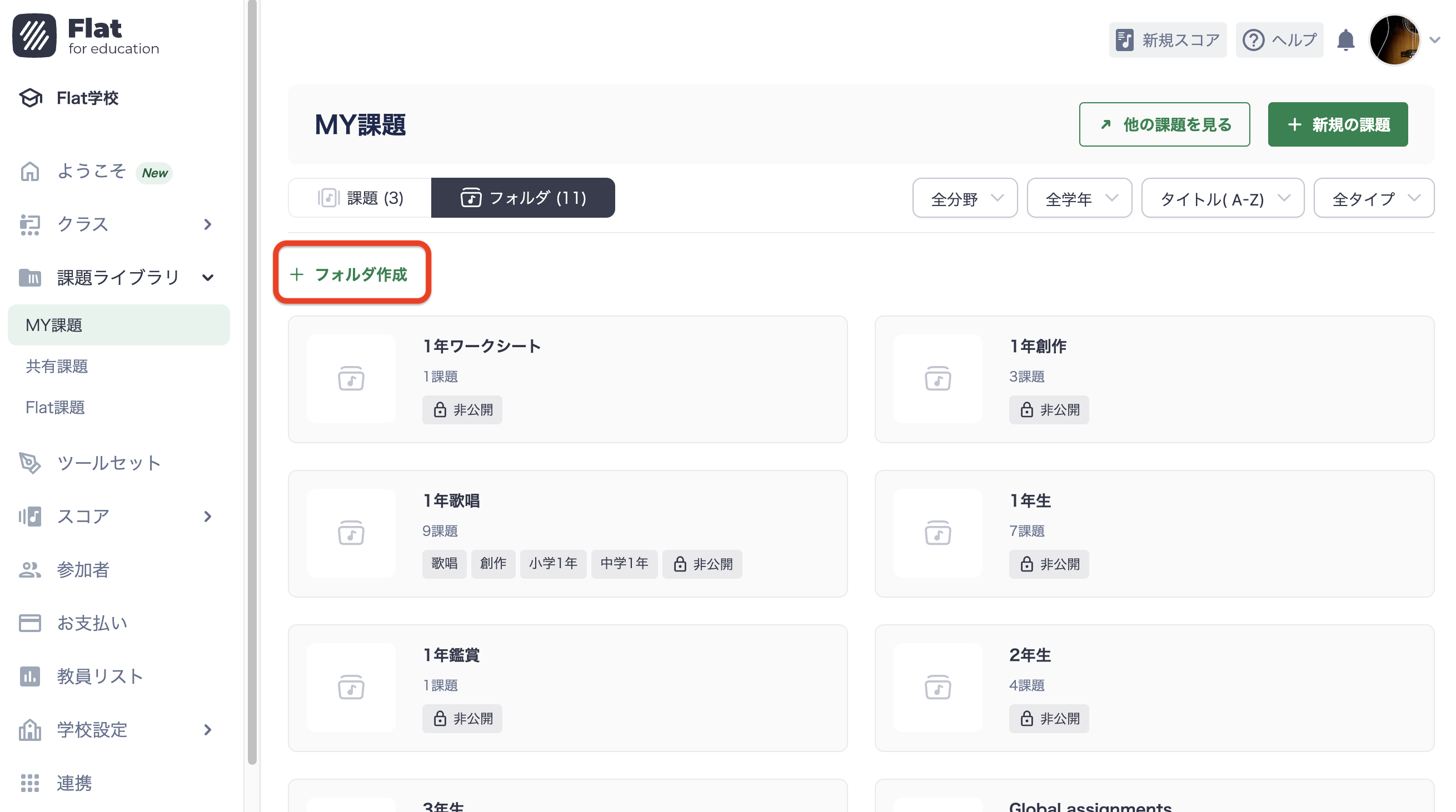Open 連携 integrations in the sidebar

pos(73,783)
